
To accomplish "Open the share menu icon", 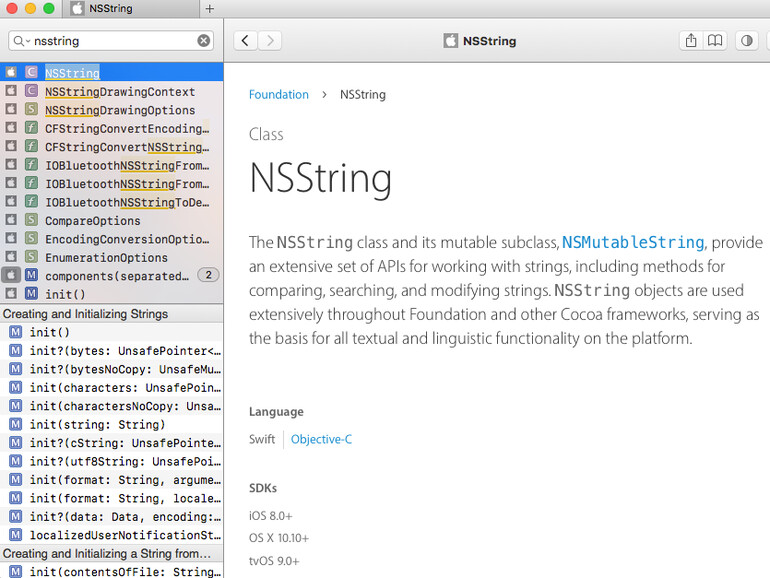I will (x=691, y=41).
